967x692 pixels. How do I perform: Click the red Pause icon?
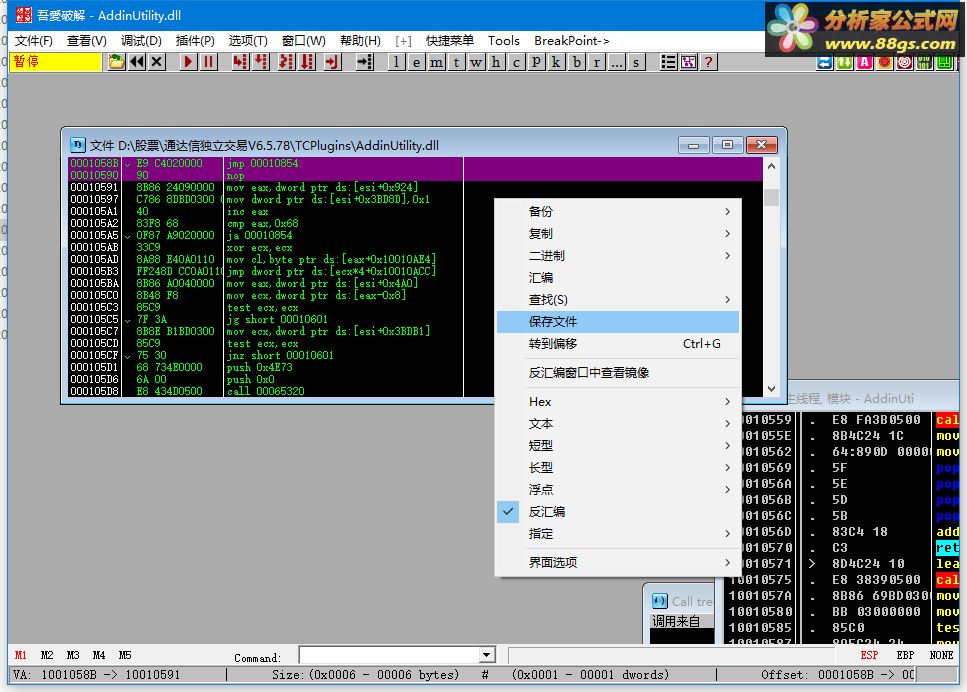tap(208, 62)
